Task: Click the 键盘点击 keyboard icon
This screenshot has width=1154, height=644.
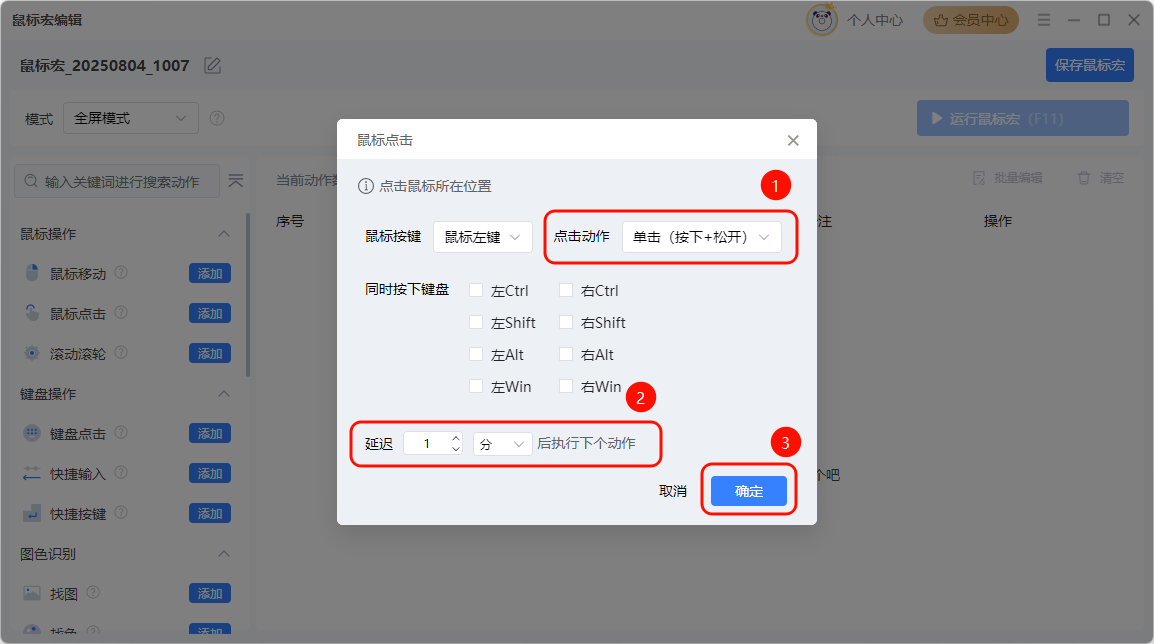Action: (x=32, y=433)
